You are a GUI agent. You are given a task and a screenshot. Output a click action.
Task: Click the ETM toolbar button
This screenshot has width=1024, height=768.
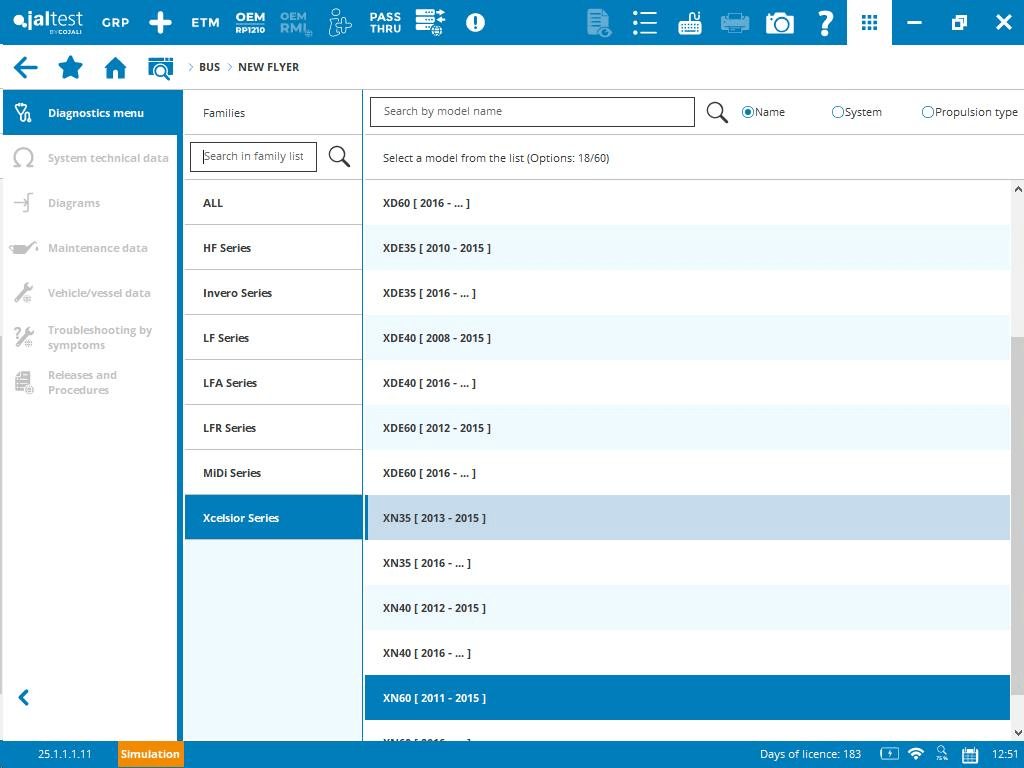205,22
